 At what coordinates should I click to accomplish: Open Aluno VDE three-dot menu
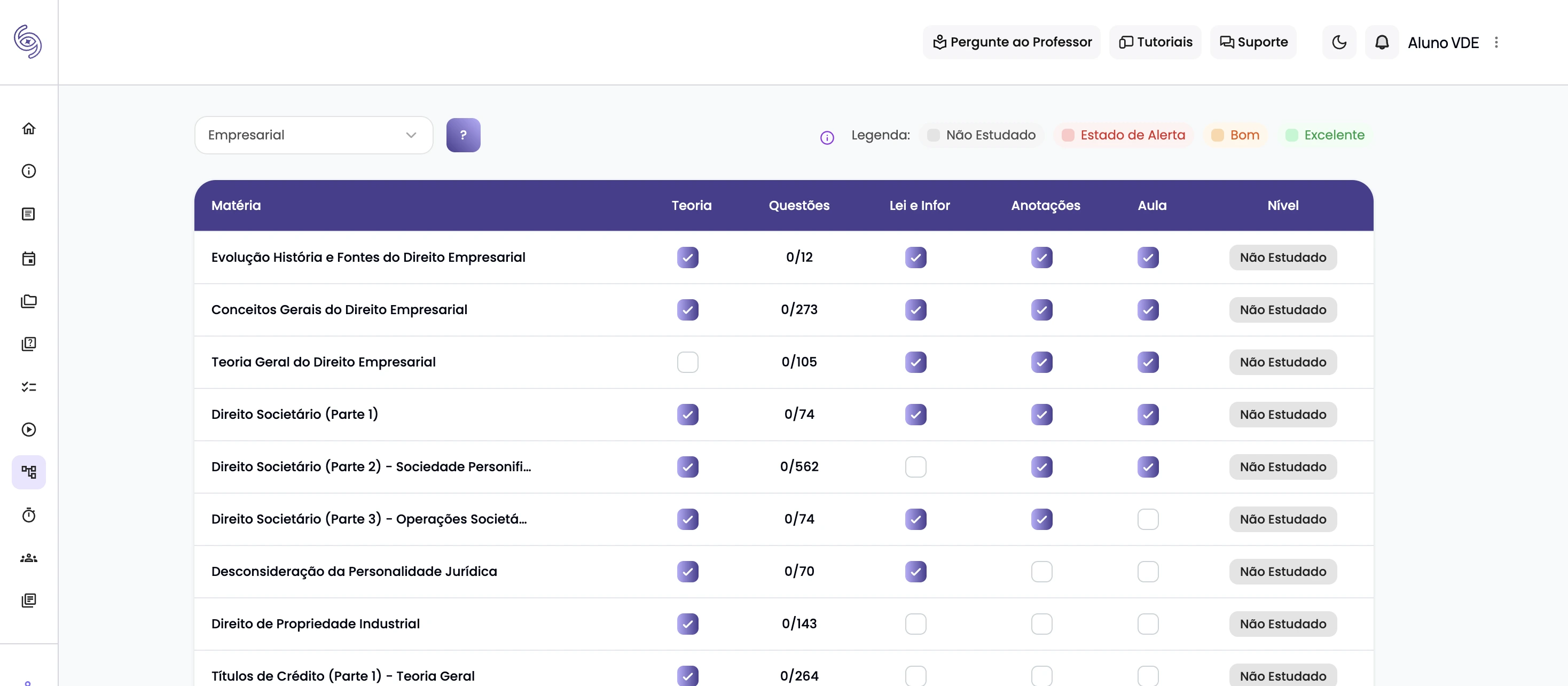tap(1496, 42)
